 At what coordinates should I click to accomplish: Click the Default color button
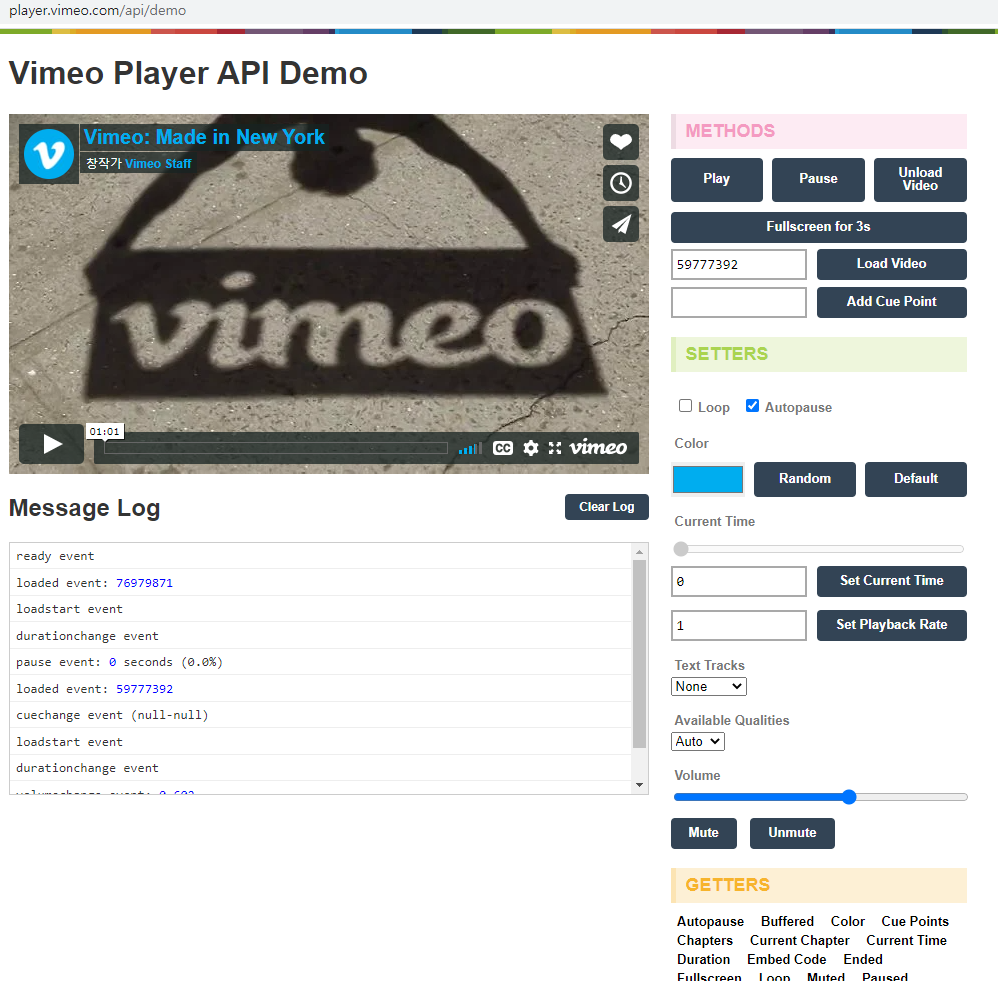[x=916, y=479]
